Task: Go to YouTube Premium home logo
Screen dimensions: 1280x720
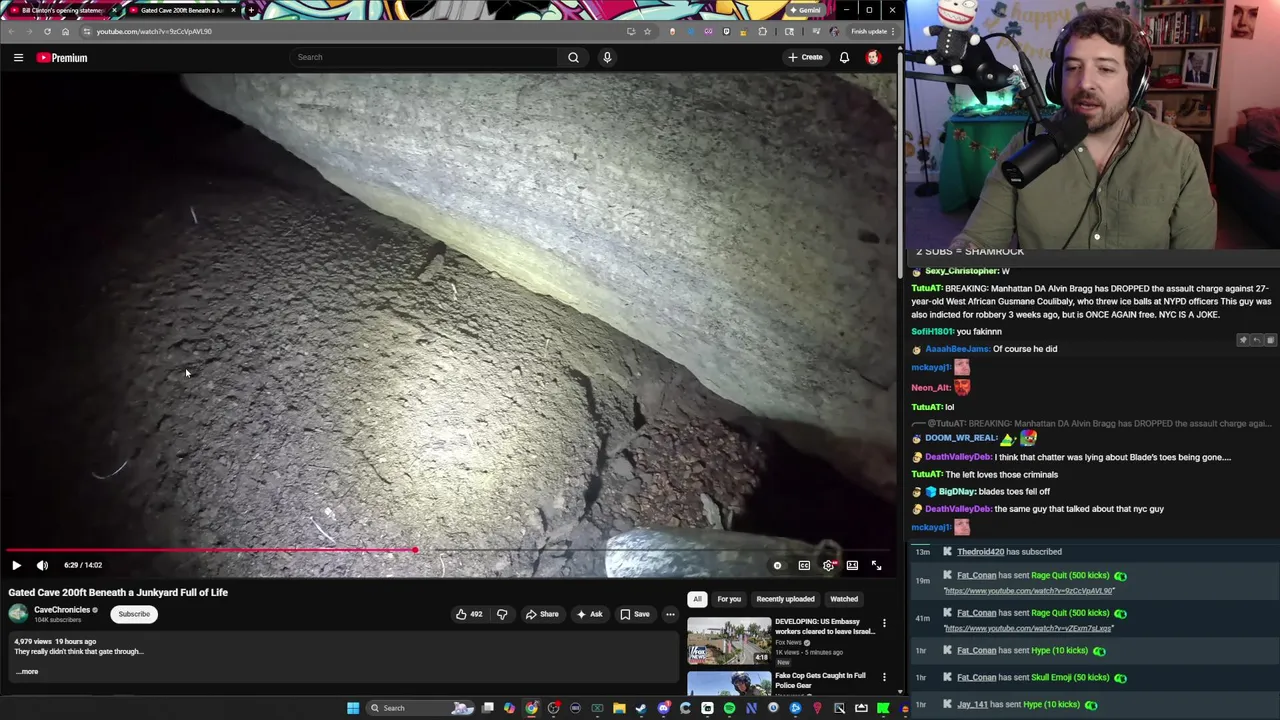Action: 62,57
